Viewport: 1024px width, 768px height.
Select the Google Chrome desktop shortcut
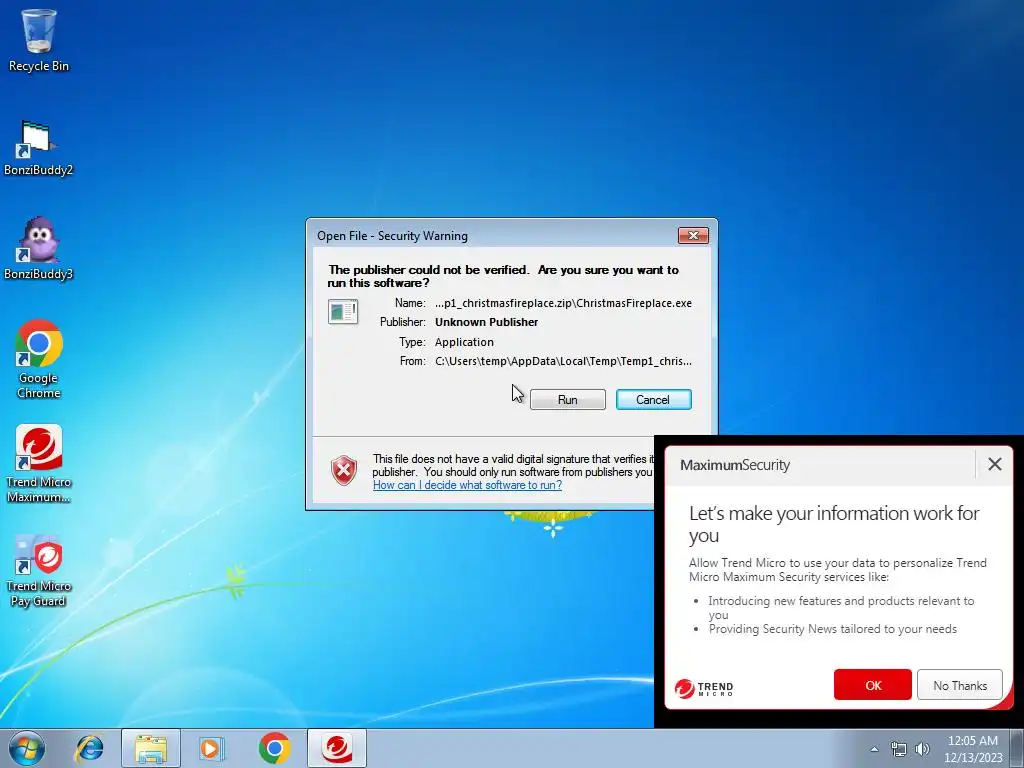pos(39,359)
